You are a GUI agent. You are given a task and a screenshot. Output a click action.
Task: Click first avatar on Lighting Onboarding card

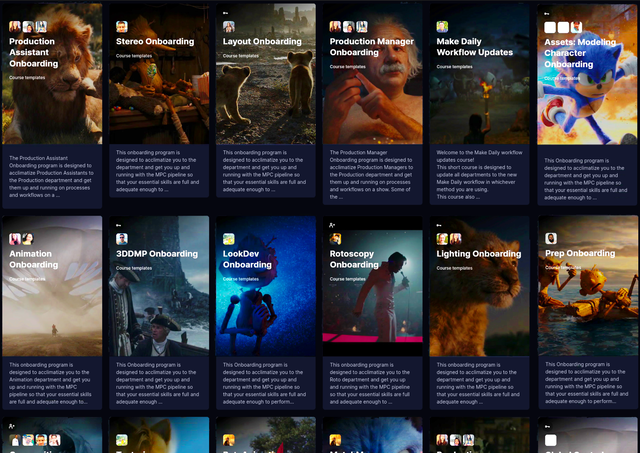click(x=442, y=239)
